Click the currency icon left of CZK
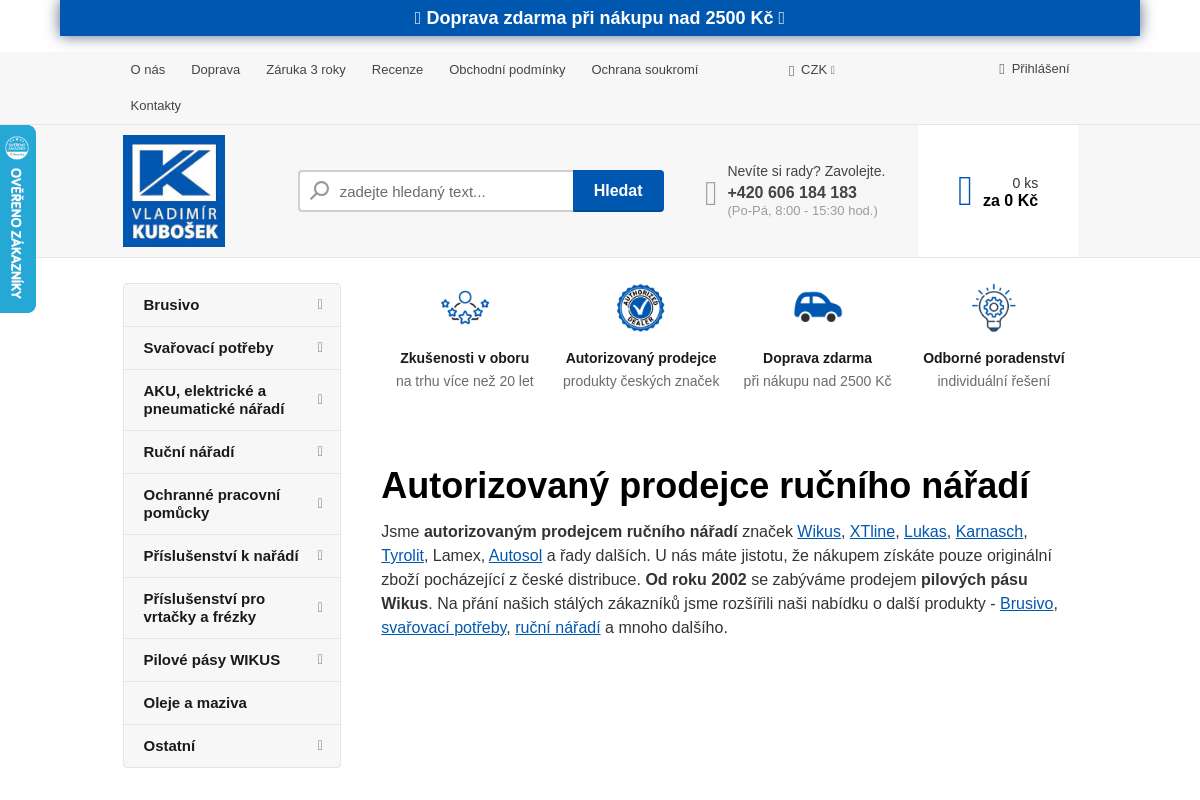 [x=792, y=71]
